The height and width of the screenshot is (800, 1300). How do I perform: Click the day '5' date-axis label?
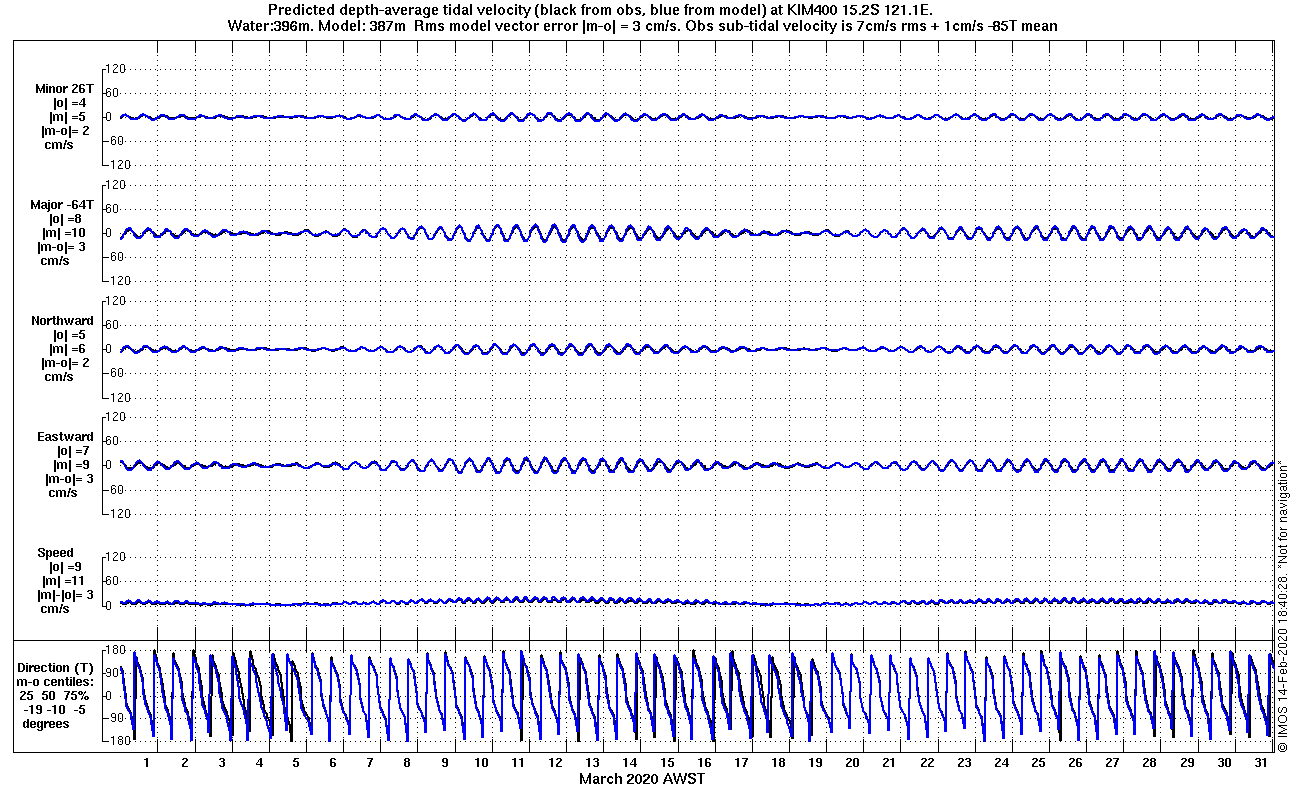[x=295, y=763]
